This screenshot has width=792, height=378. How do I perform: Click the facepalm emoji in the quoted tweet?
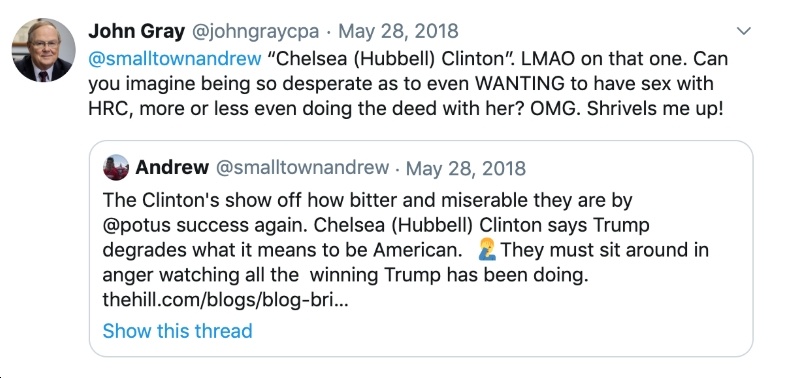(x=489, y=250)
